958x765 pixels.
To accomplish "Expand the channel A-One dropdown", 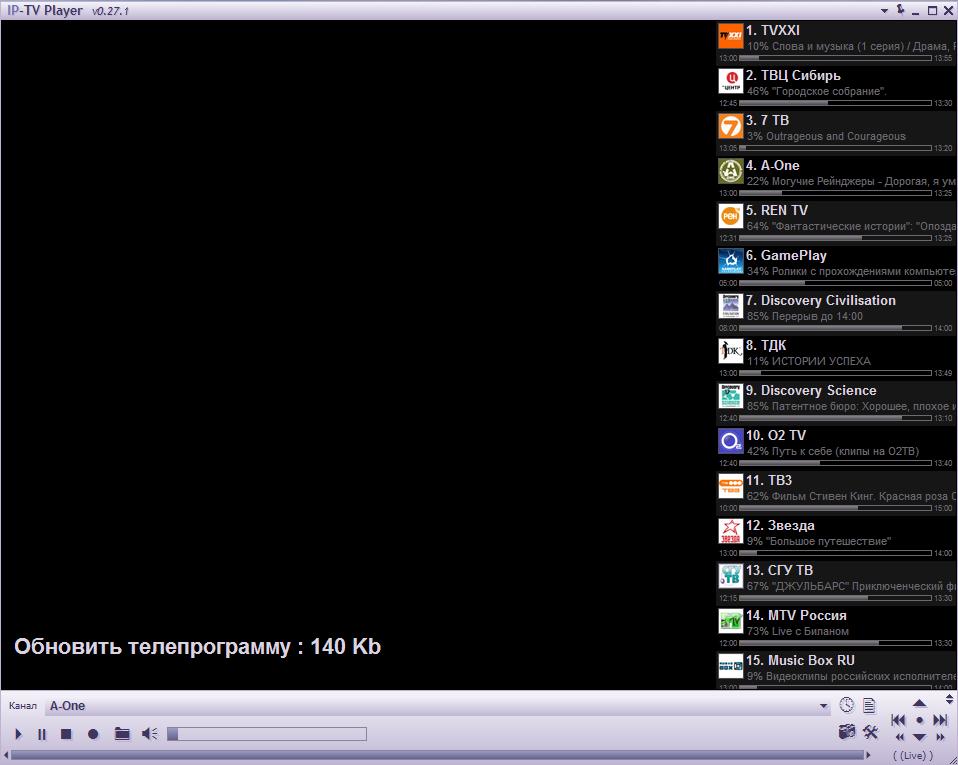I will 824,706.
